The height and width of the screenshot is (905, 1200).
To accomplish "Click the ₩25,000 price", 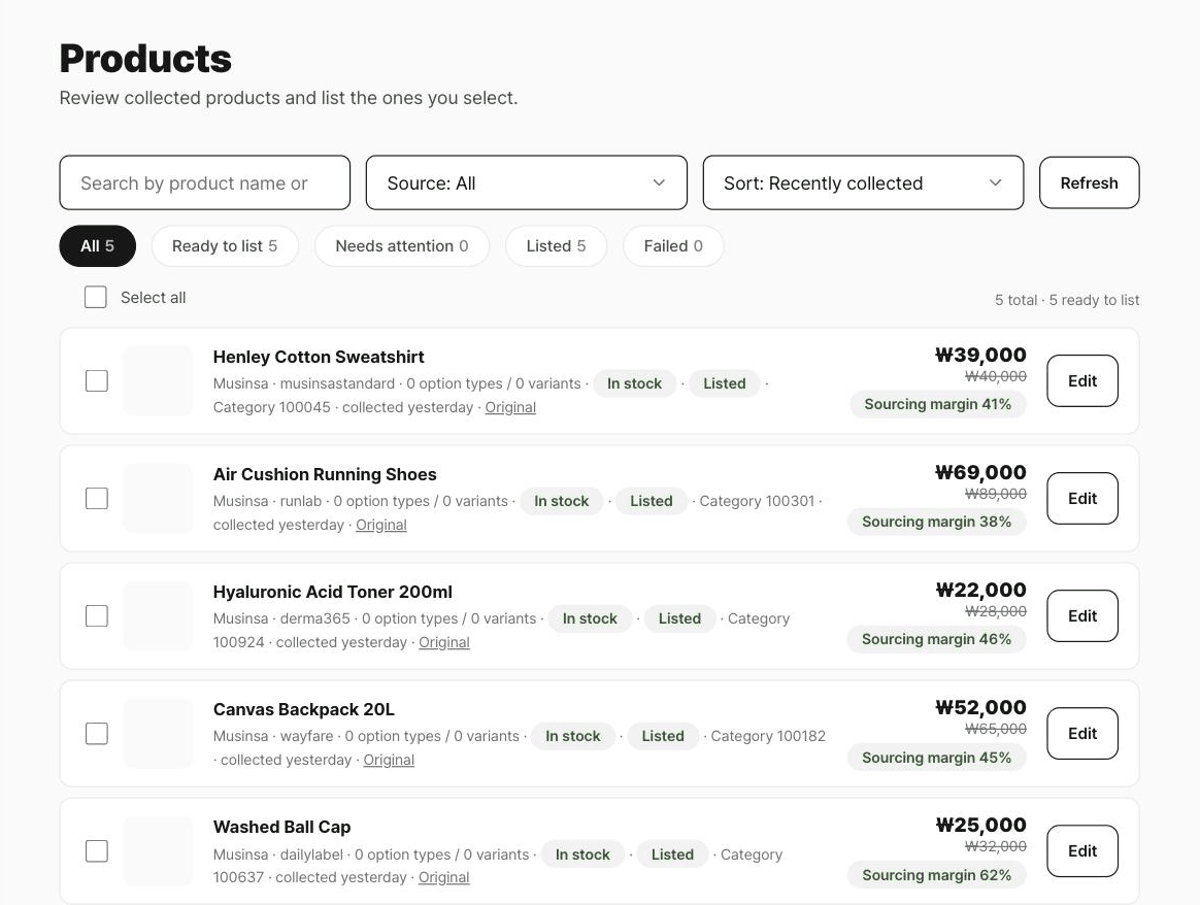I will point(981,825).
